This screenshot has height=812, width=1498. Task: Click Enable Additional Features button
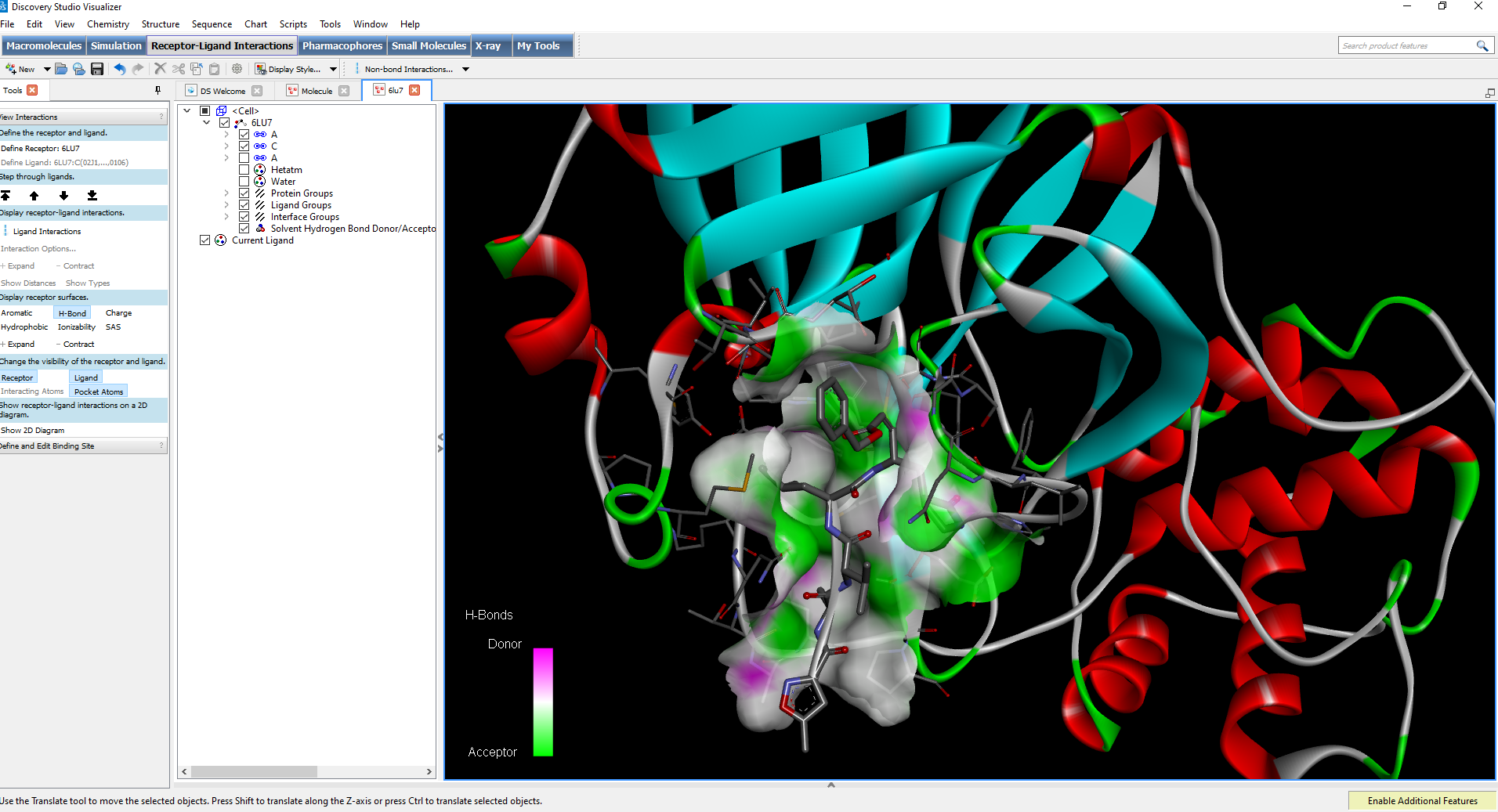click(1422, 801)
